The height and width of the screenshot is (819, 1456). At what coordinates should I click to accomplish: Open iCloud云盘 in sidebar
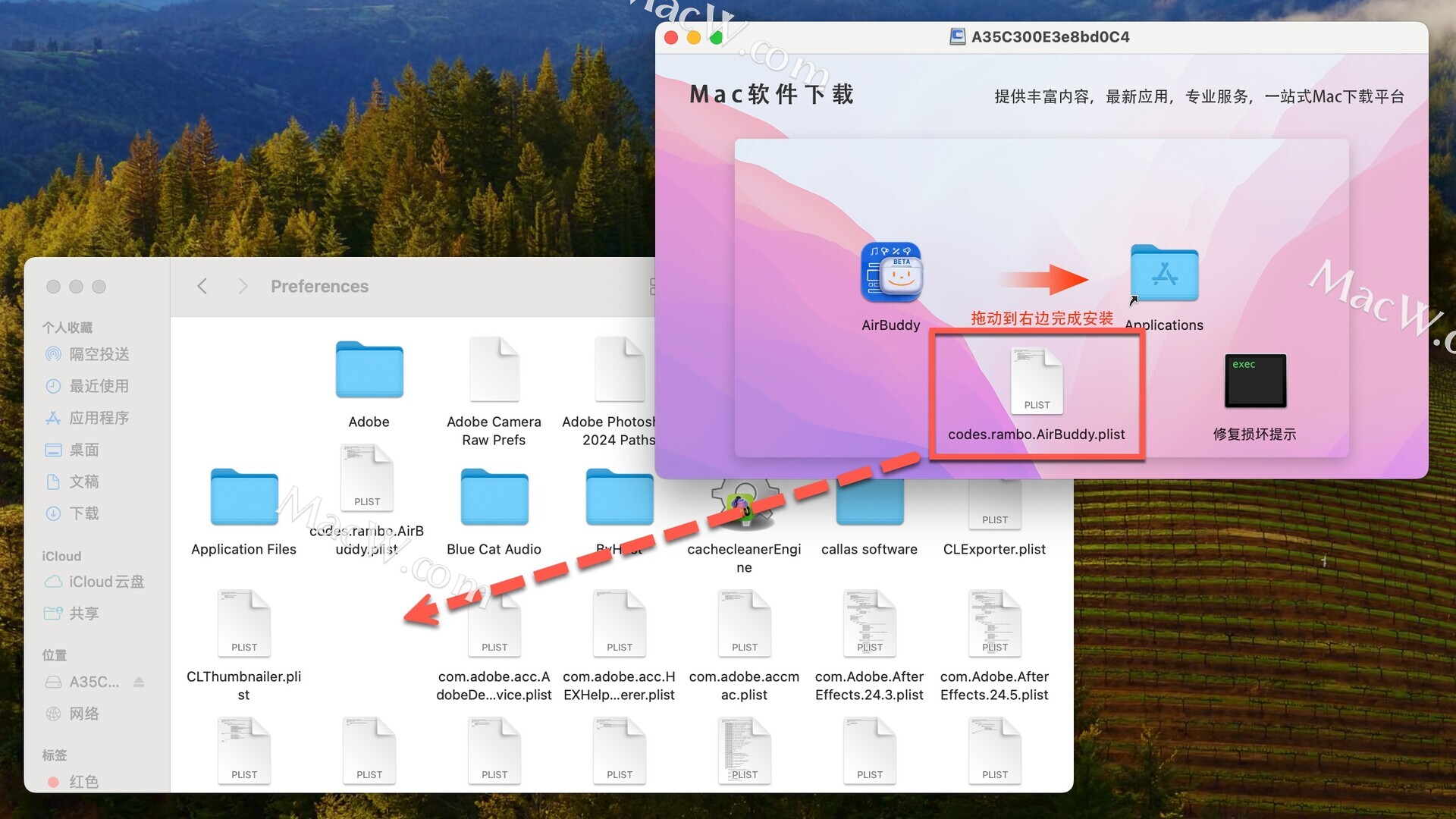point(95,582)
